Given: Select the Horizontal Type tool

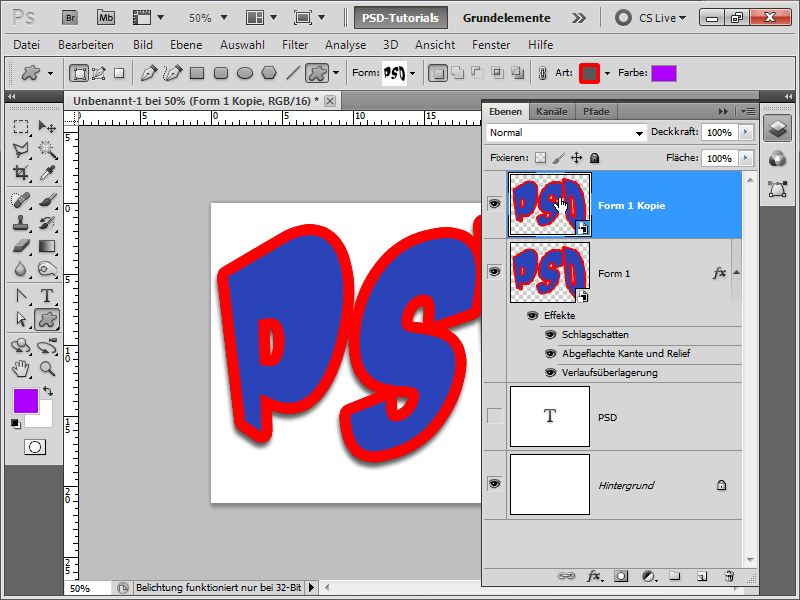Looking at the screenshot, I should pos(46,295).
